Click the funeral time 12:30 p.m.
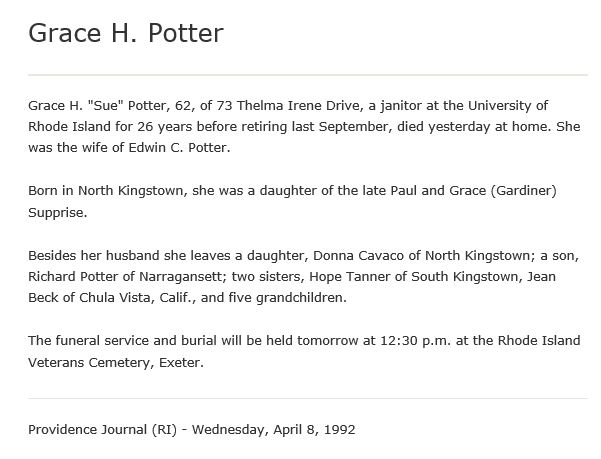The height and width of the screenshot is (459, 601). click(x=415, y=341)
